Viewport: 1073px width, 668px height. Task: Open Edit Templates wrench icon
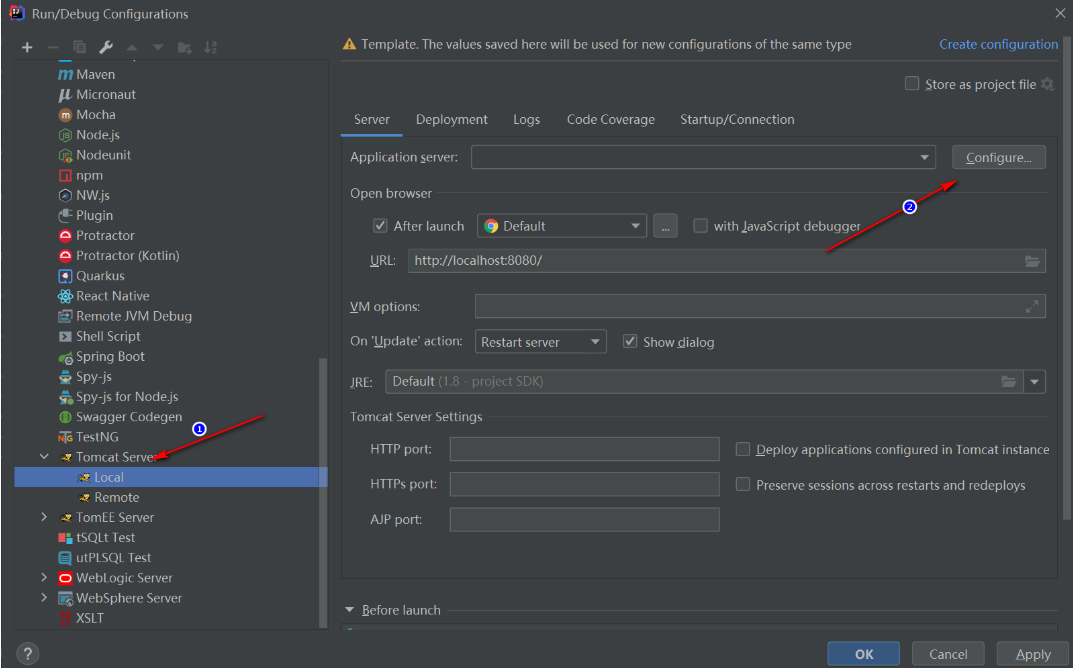pos(105,47)
